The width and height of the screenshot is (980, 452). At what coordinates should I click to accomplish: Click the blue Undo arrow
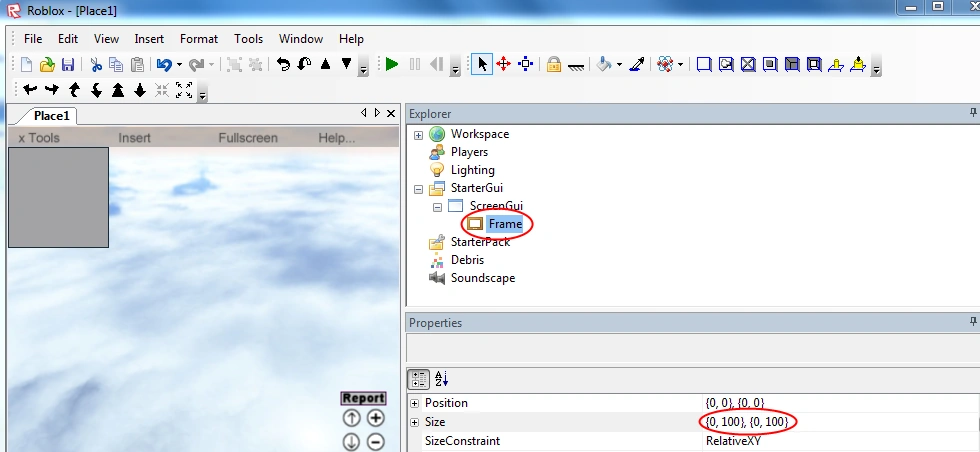(x=164, y=64)
